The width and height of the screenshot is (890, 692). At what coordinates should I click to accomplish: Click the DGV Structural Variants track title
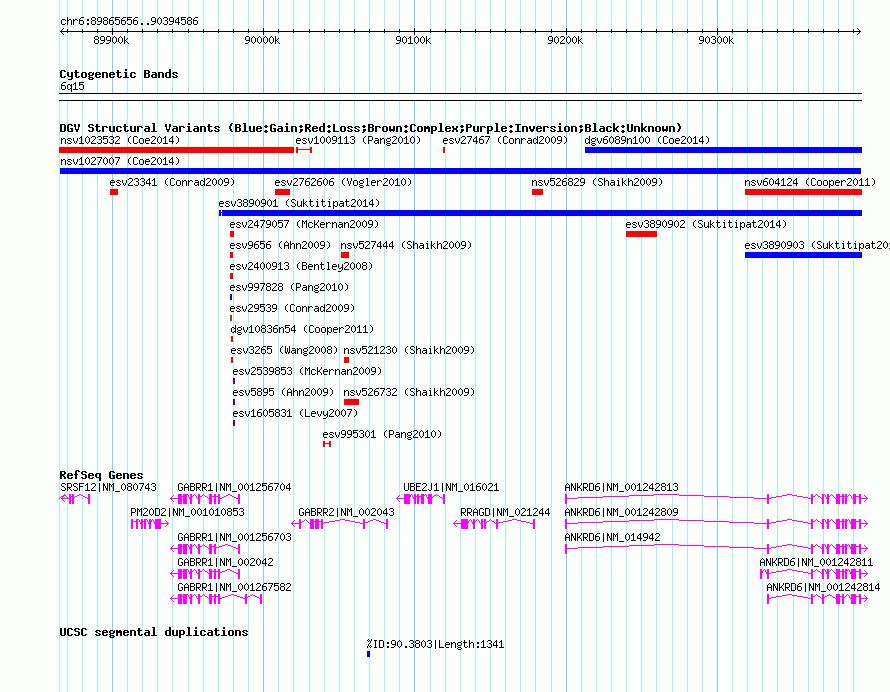[371, 128]
